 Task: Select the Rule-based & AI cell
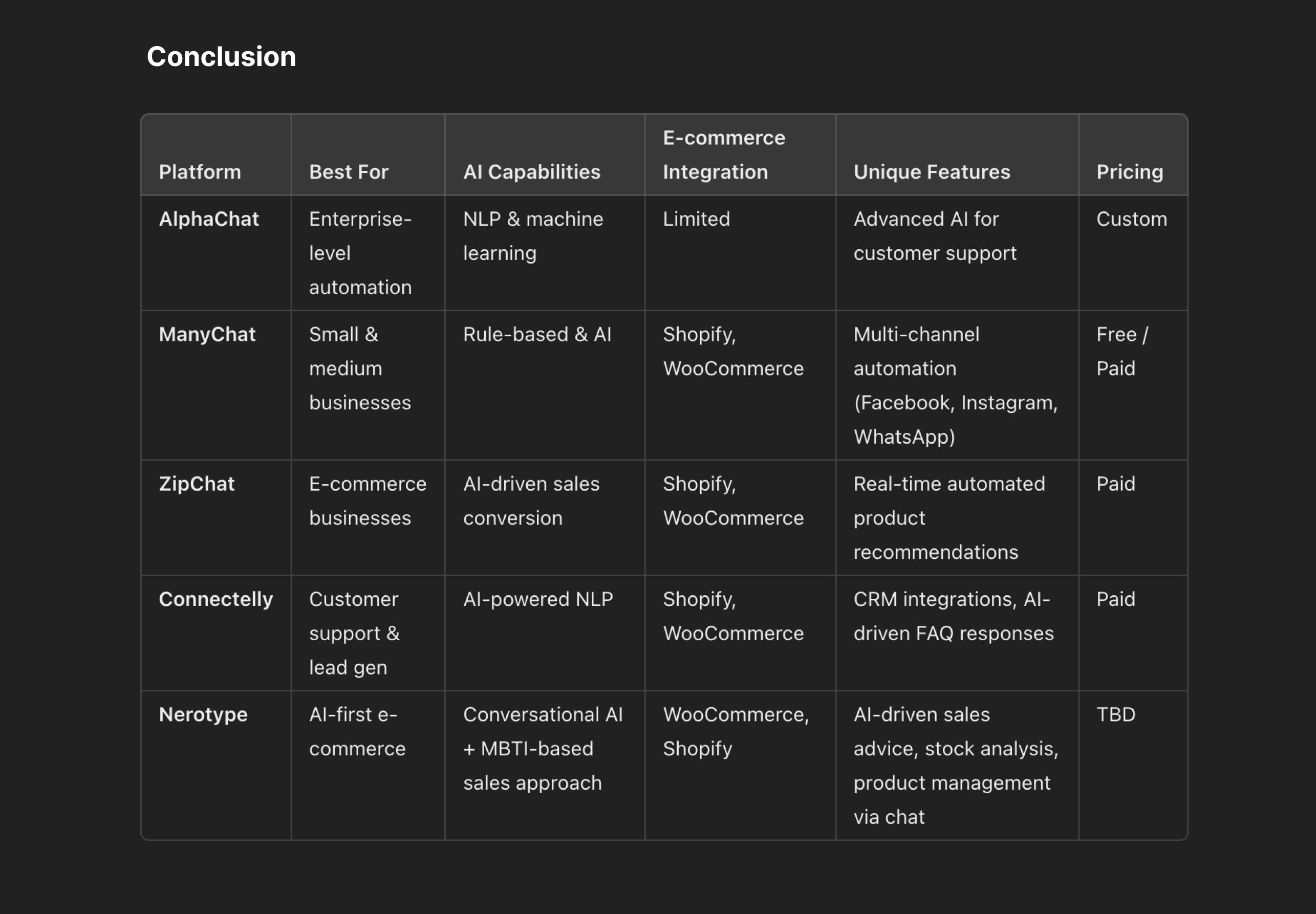point(537,334)
